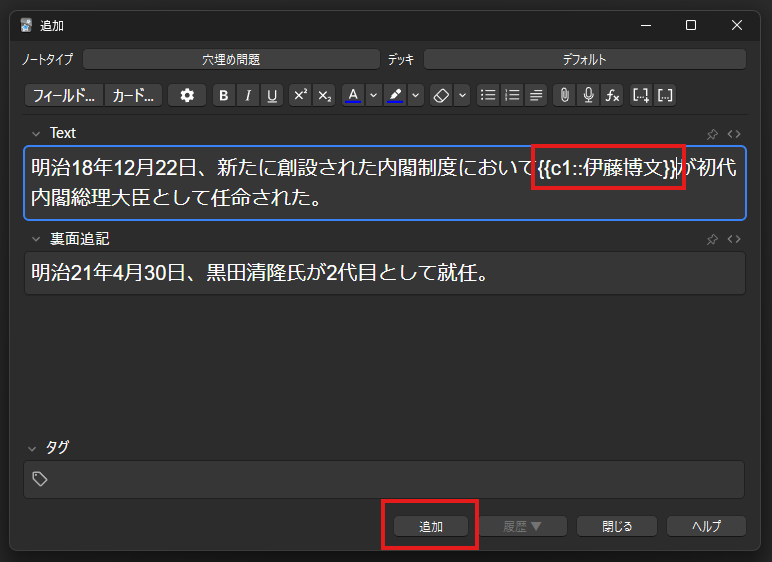Click the ノートタイプ label
Viewport: 772px width, 562px height.
pyautogui.click(x=47, y=60)
